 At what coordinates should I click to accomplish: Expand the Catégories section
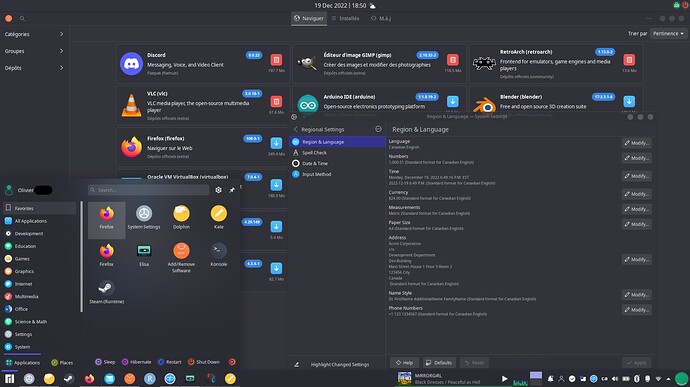coord(34,34)
